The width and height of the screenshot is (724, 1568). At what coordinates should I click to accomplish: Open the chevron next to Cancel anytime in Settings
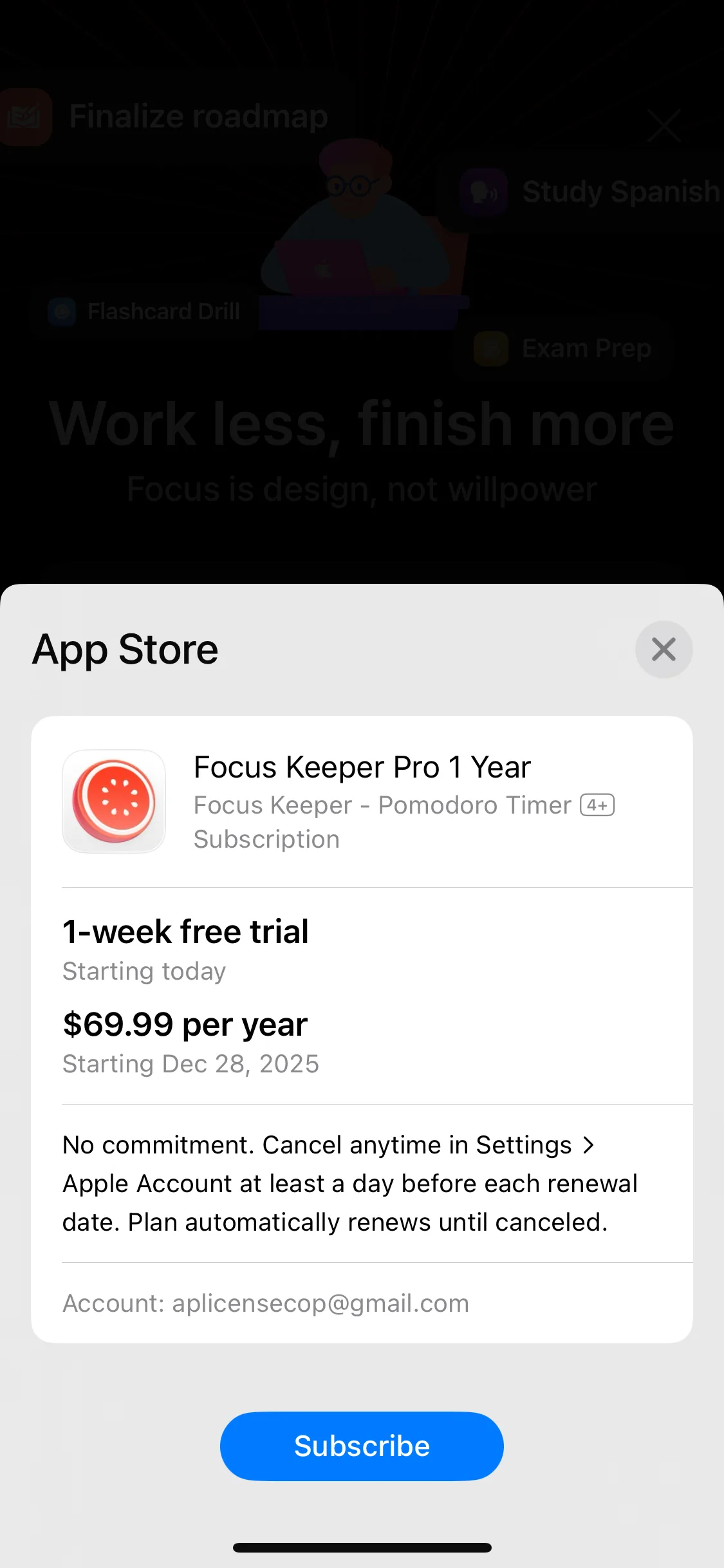pos(588,1145)
